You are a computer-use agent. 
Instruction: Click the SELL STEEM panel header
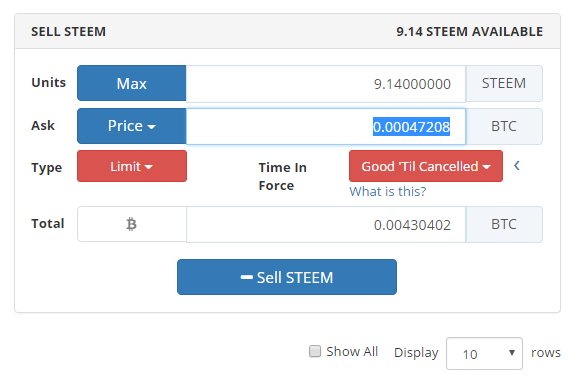coord(287,31)
